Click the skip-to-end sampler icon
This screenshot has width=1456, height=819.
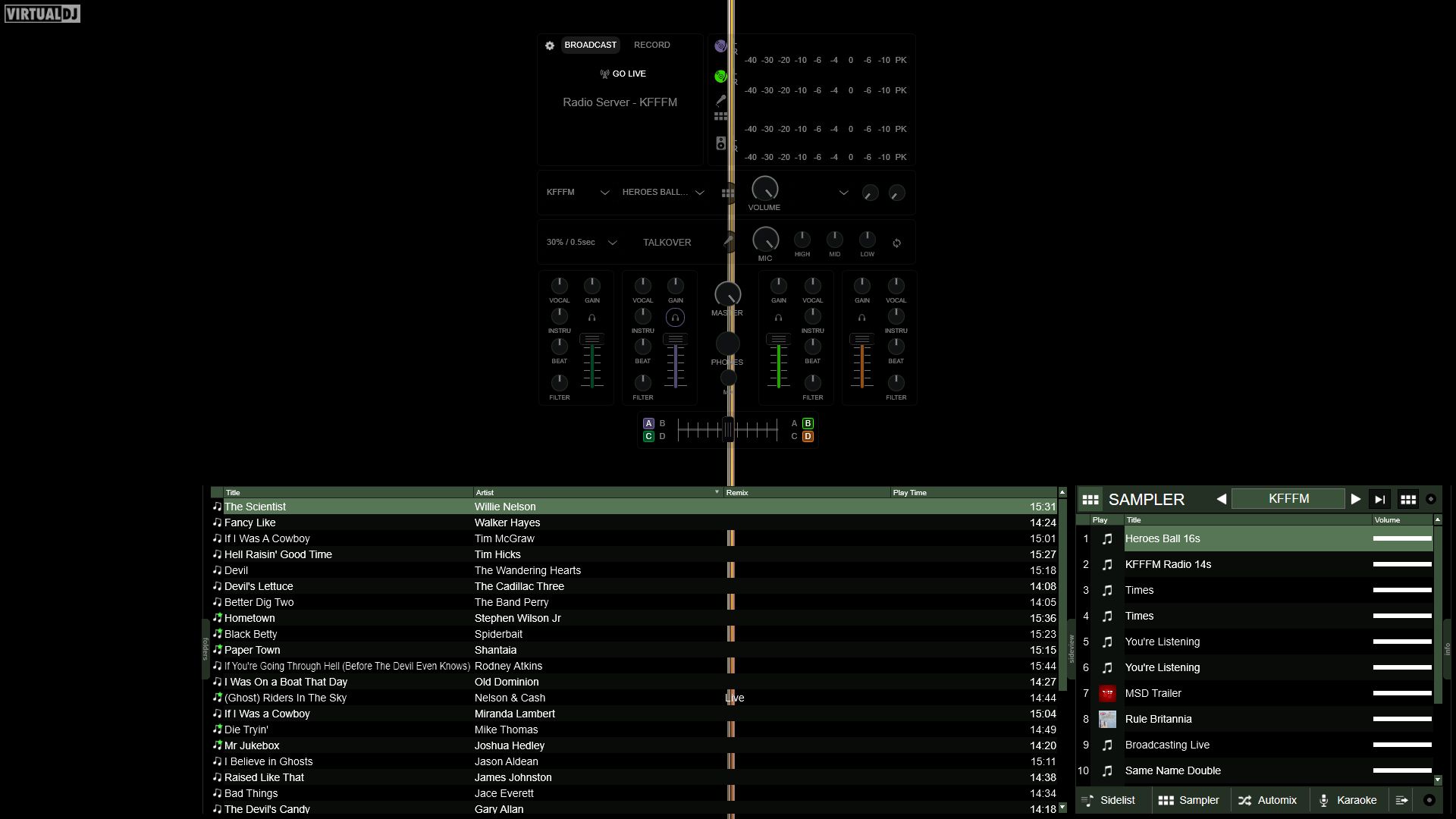tap(1380, 499)
